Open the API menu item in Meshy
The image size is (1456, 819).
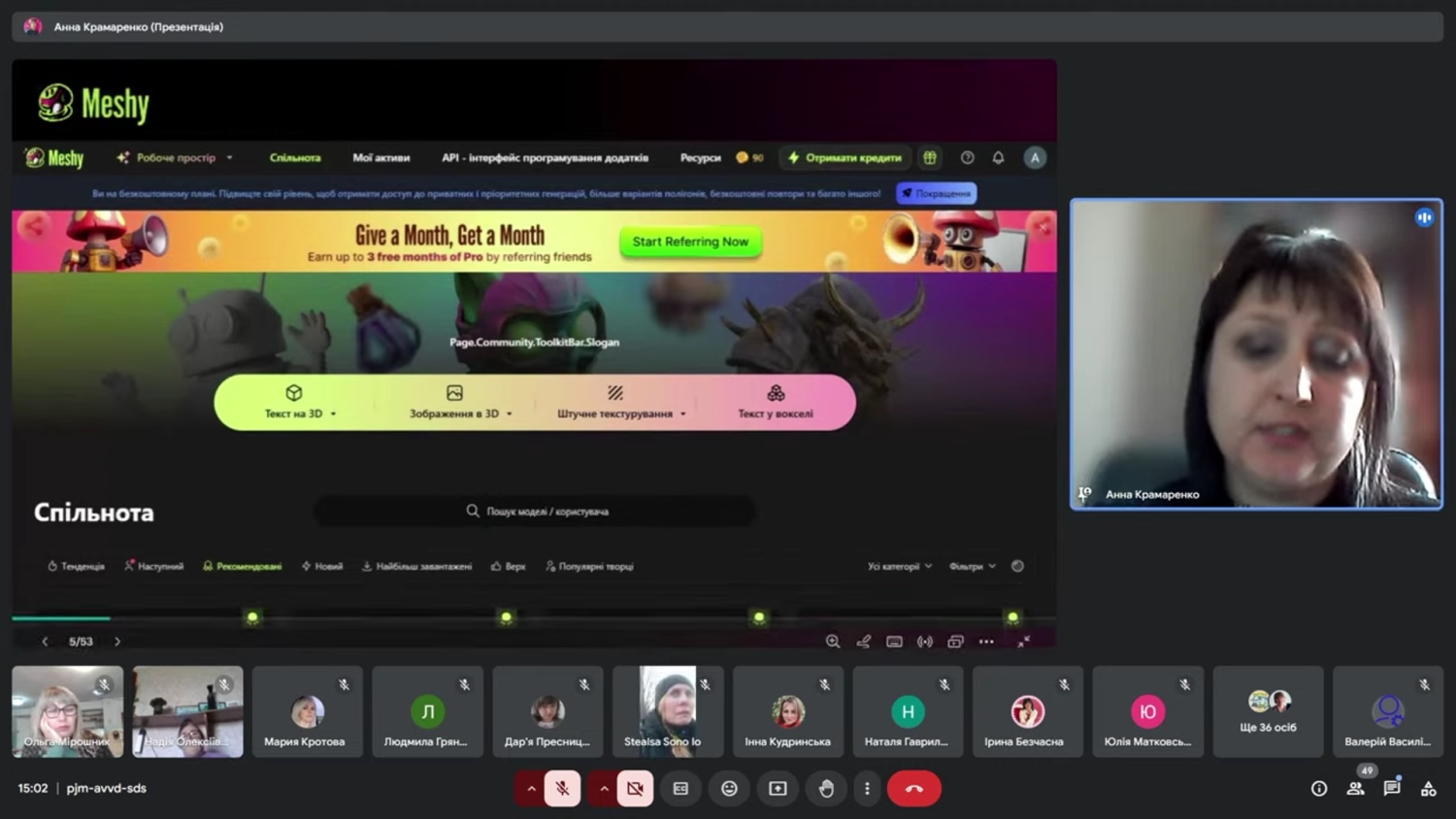[x=545, y=157]
